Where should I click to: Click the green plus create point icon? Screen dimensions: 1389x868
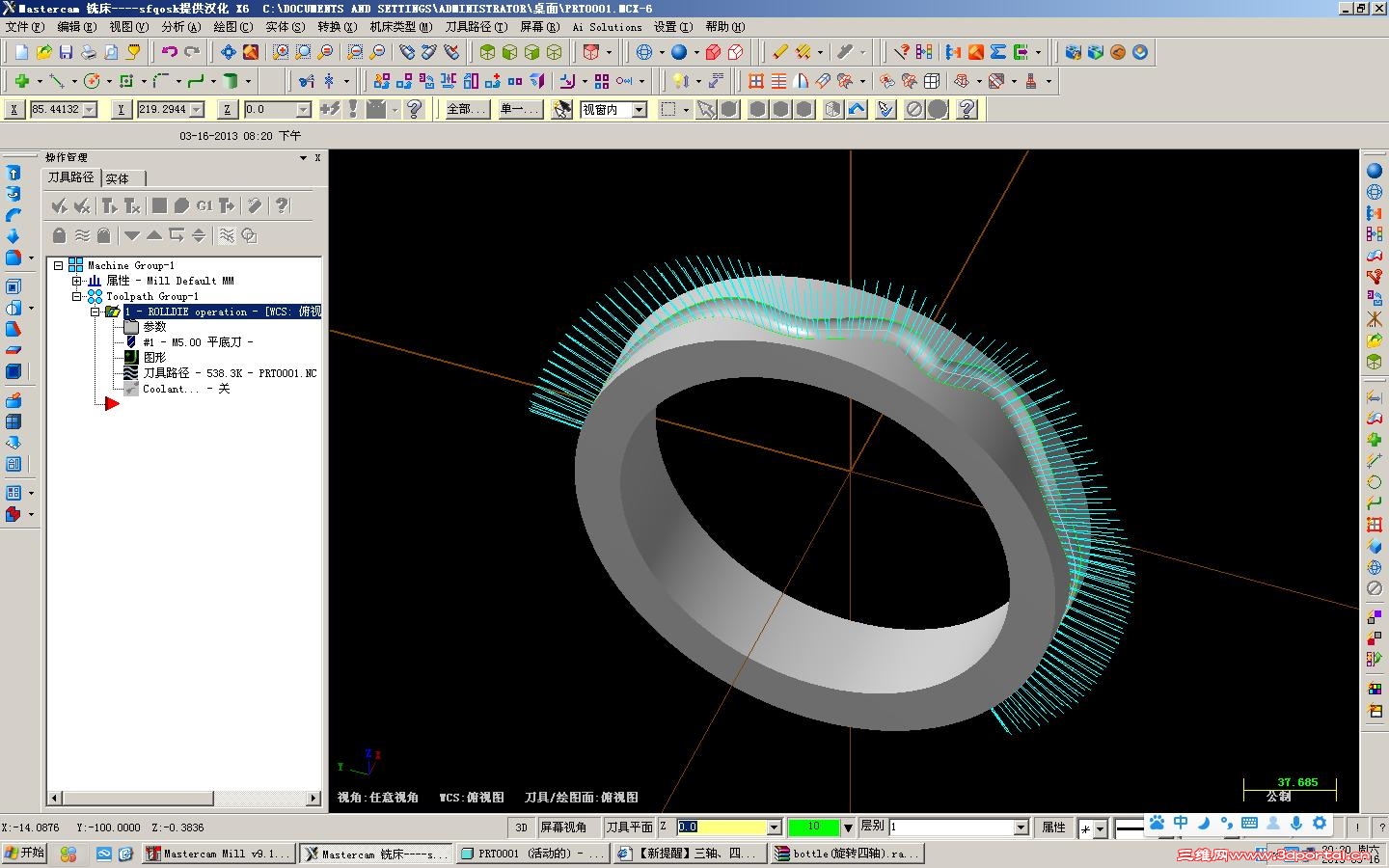[21, 81]
